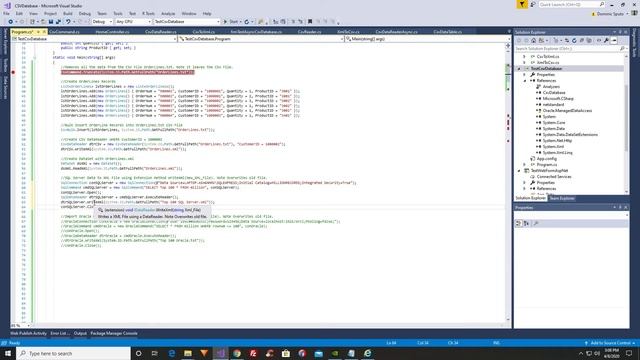Open the TestCsvDatabase project navigation dropdown
This screenshot has height=360, width=640.
click(x=94, y=39)
